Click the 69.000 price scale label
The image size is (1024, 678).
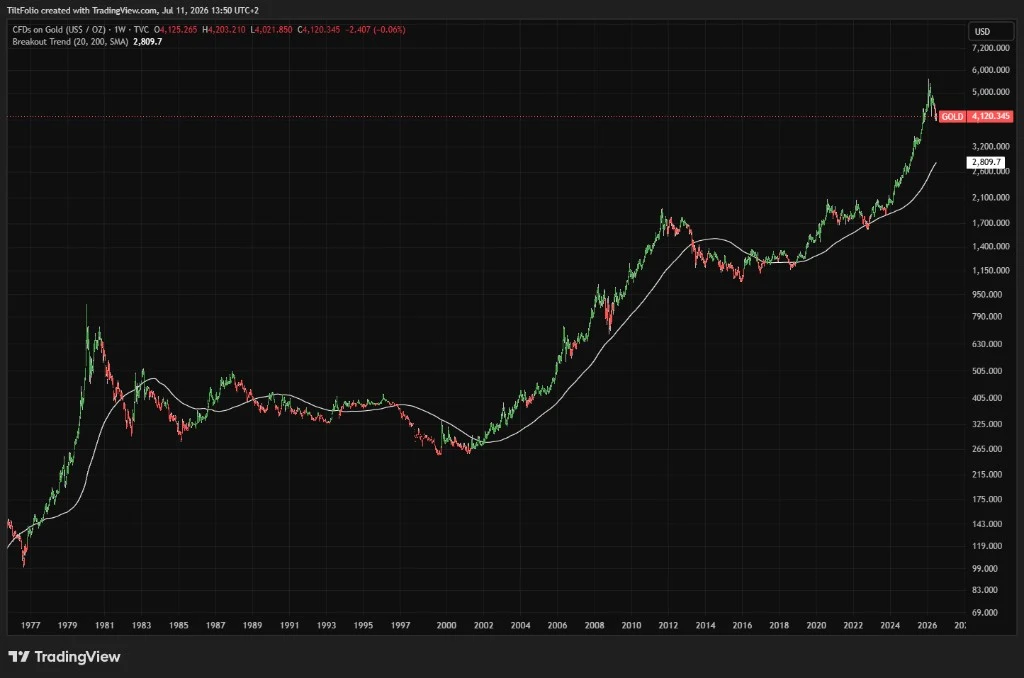(x=985, y=613)
